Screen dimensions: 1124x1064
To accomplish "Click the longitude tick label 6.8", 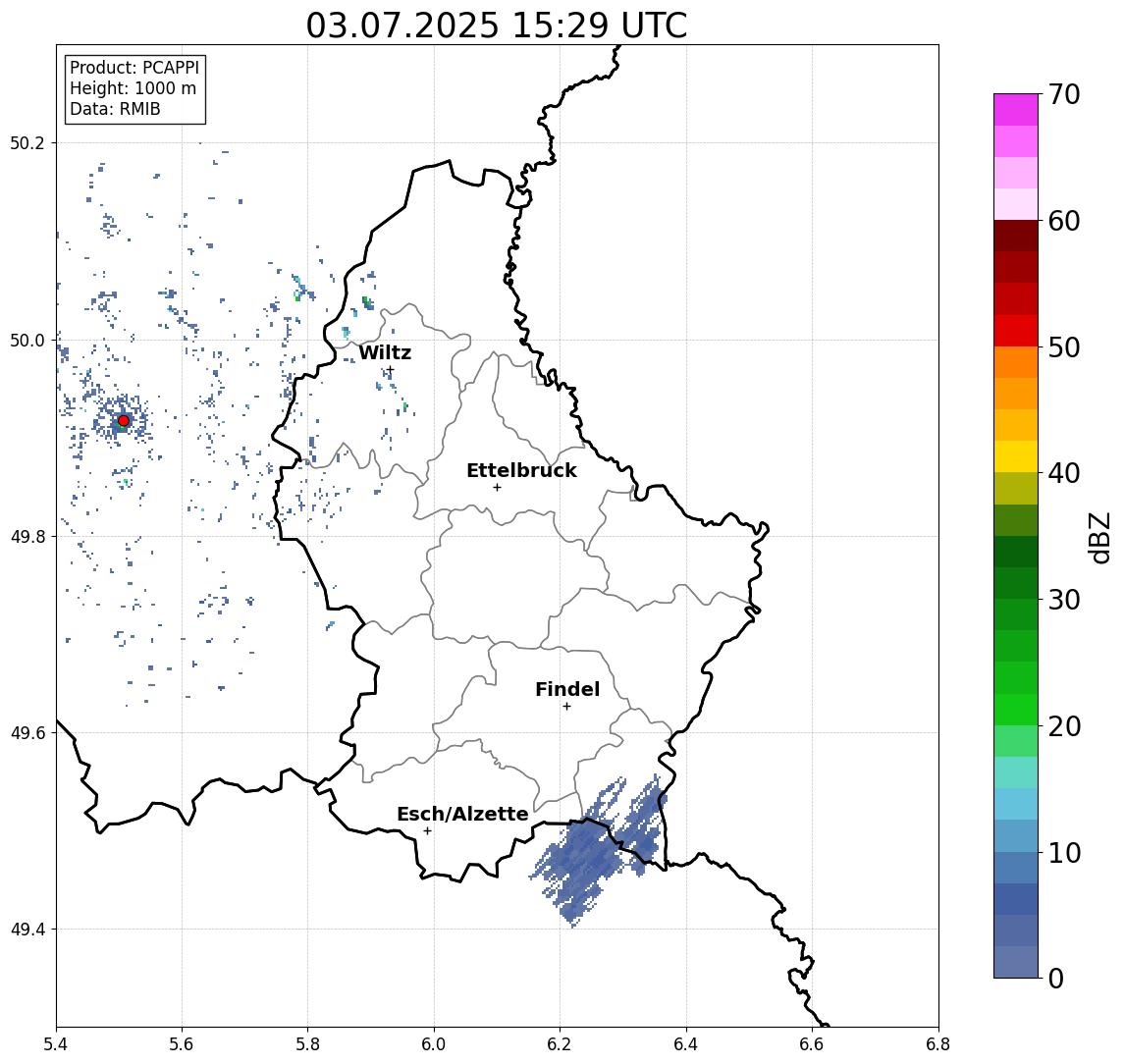I will [937, 1044].
